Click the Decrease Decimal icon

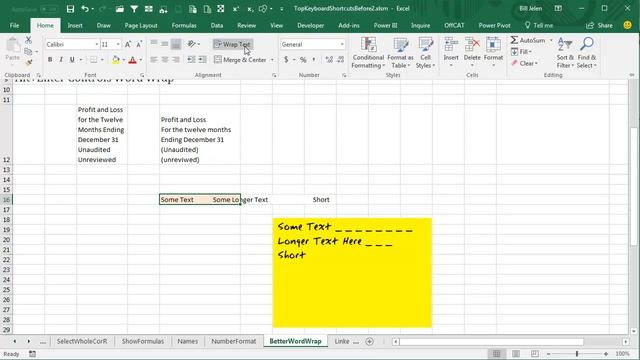tap(340, 60)
